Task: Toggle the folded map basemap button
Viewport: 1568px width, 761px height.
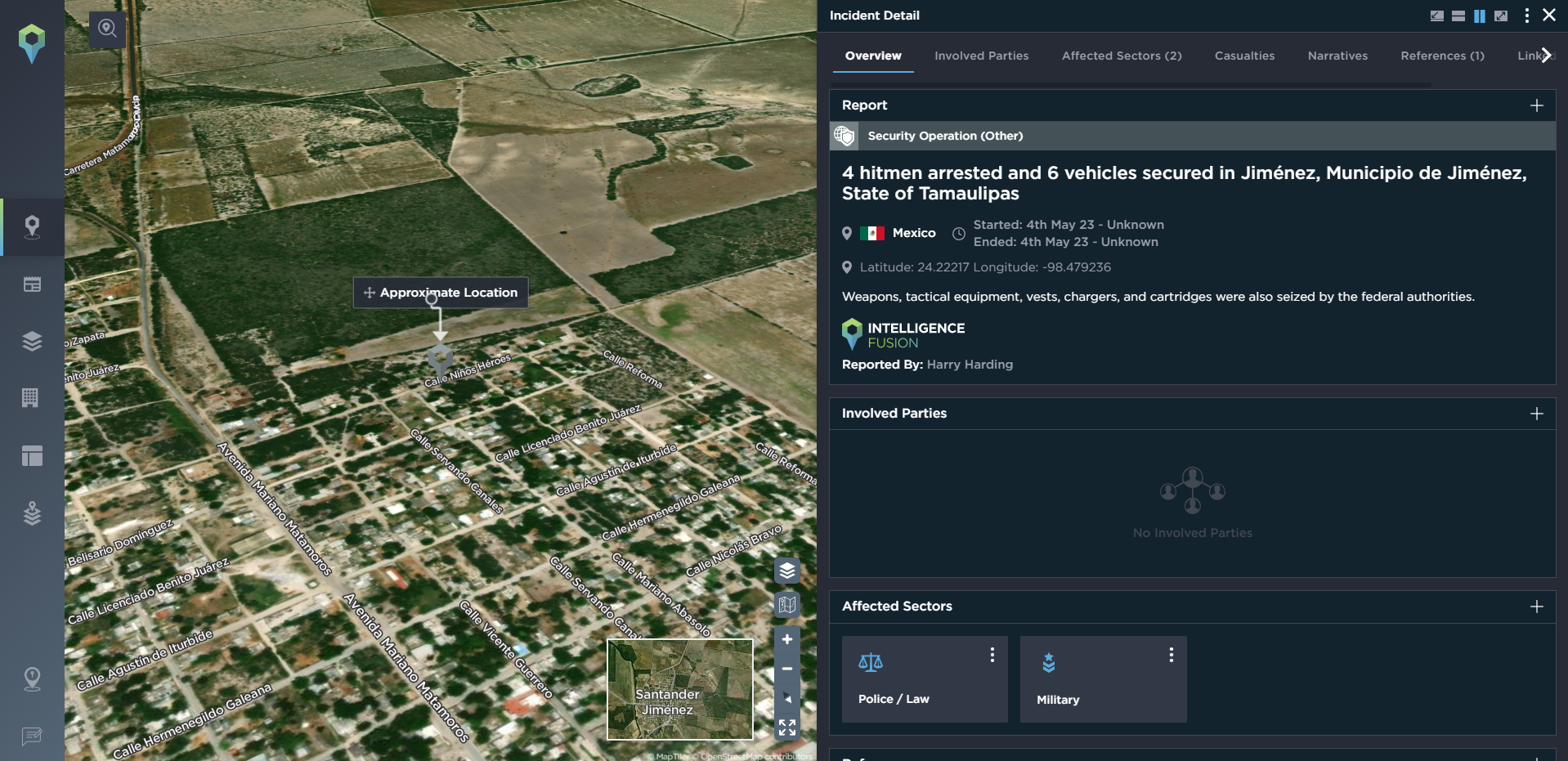Action: click(x=787, y=605)
